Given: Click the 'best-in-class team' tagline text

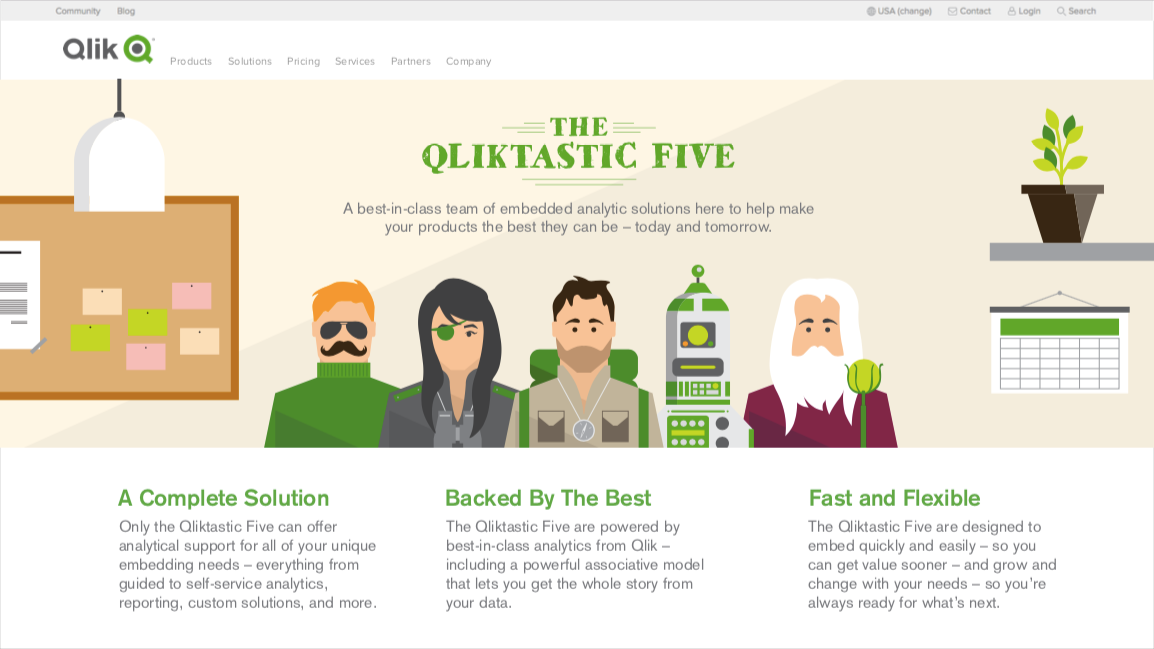Looking at the screenshot, I should click(578, 218).
